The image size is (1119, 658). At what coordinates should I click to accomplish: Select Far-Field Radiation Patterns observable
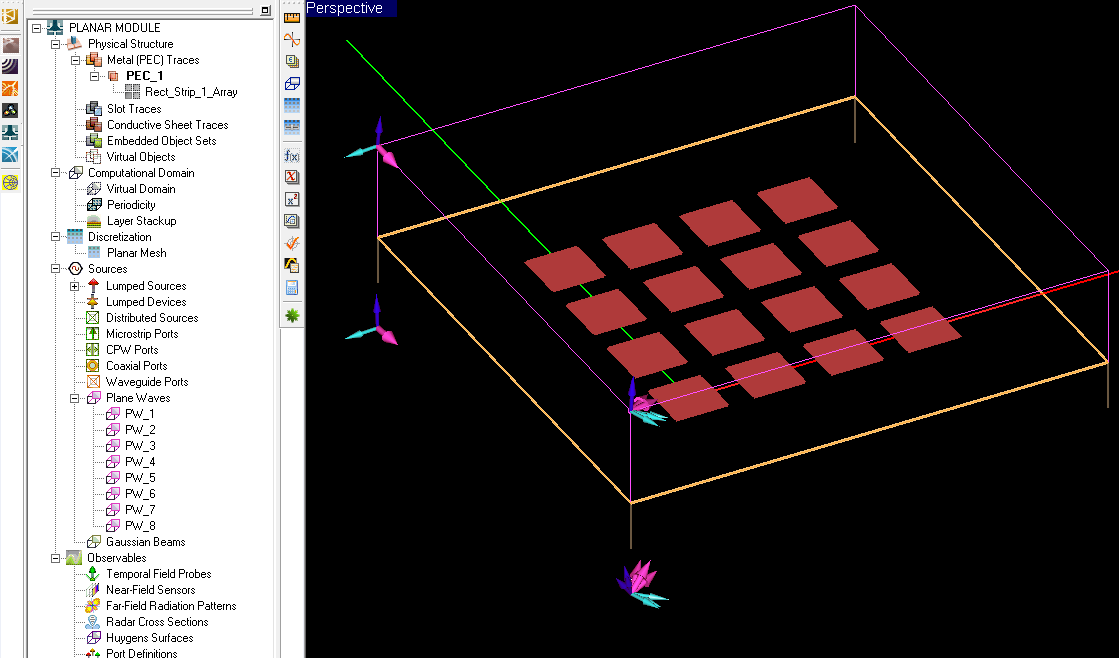click(x=171, y=606)
